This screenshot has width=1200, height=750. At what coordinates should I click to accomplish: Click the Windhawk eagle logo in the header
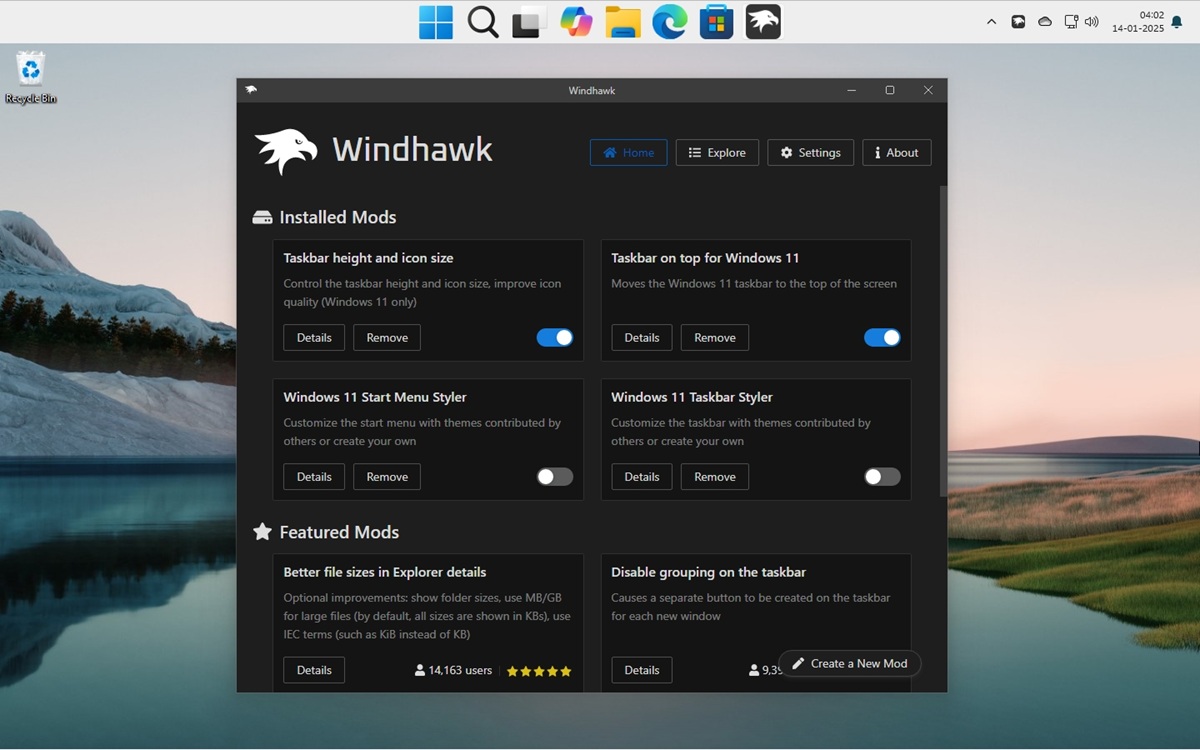click(x=284, y=150)
